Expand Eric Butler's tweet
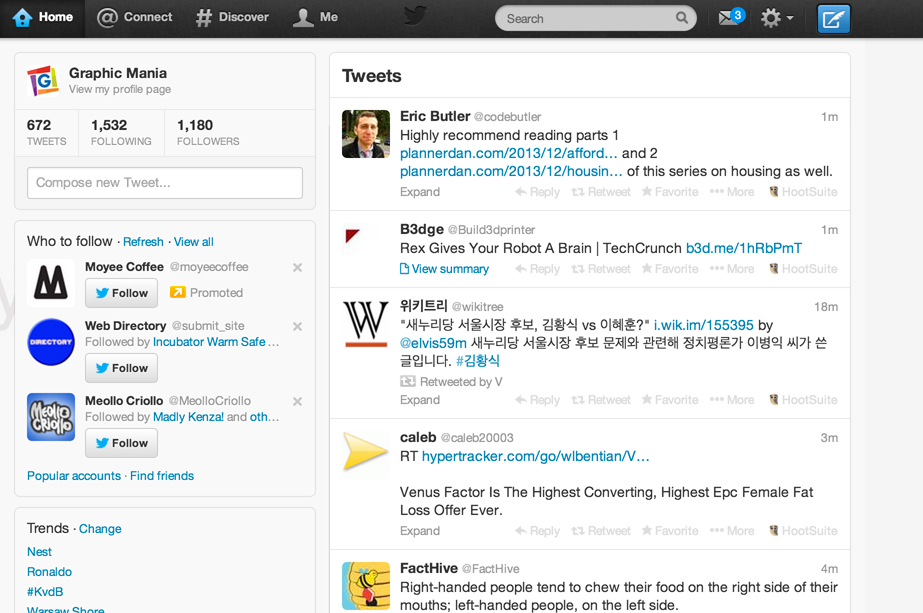This screenshot has width=923, height=613. click(420, 192)
